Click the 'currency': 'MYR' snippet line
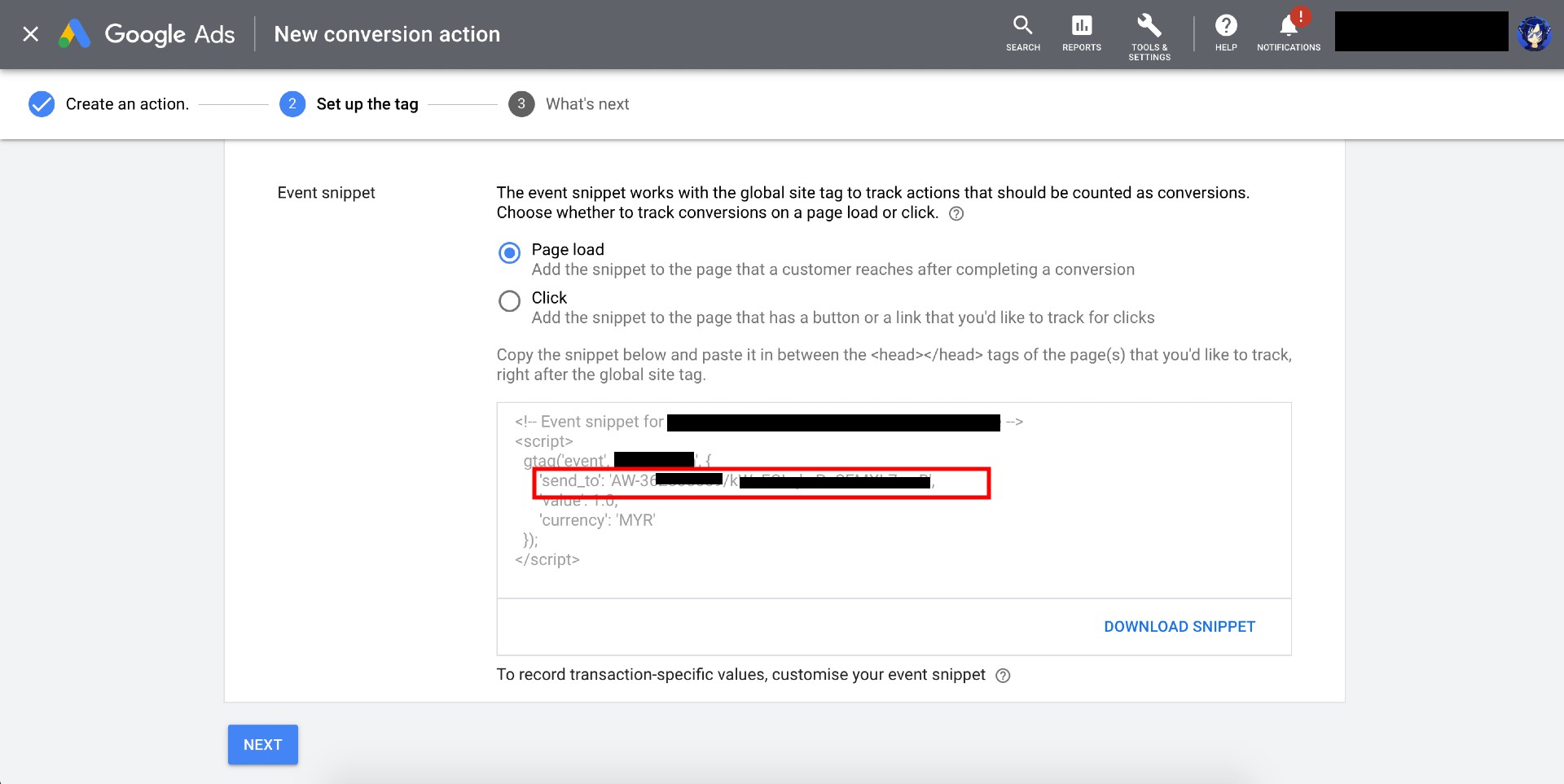Screen dimensions: 1564x784 [x=597, y=520]
